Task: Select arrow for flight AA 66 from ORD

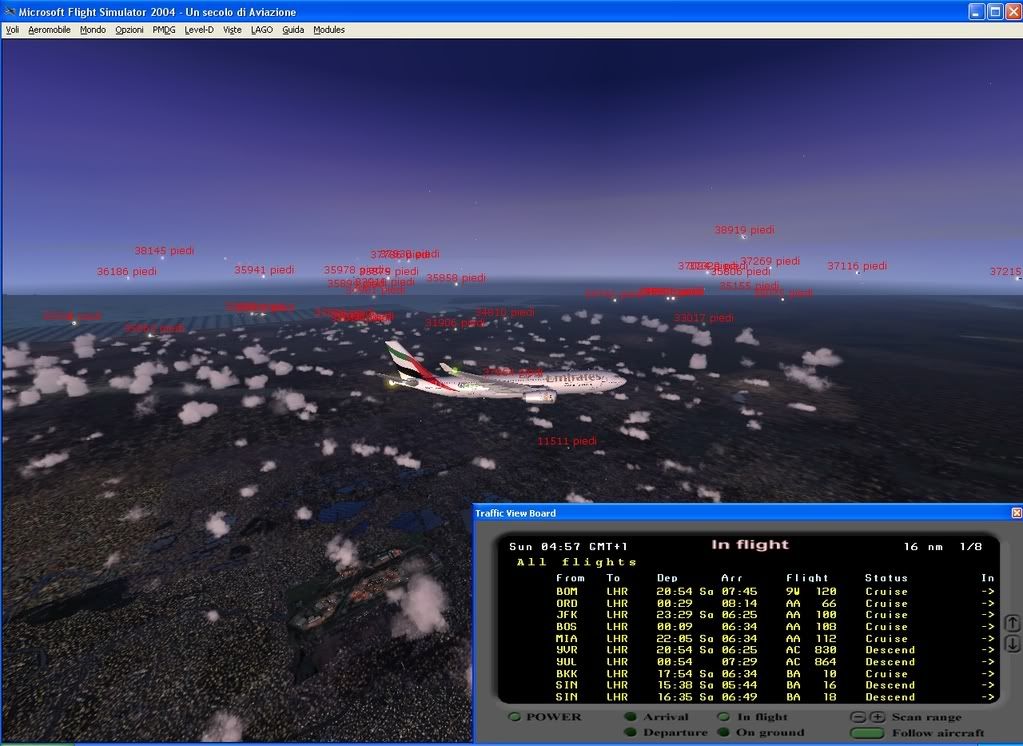Action: [x=988, y=603]
